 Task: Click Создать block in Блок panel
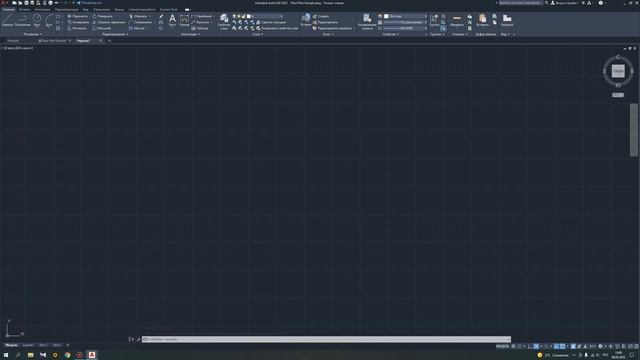321,16
